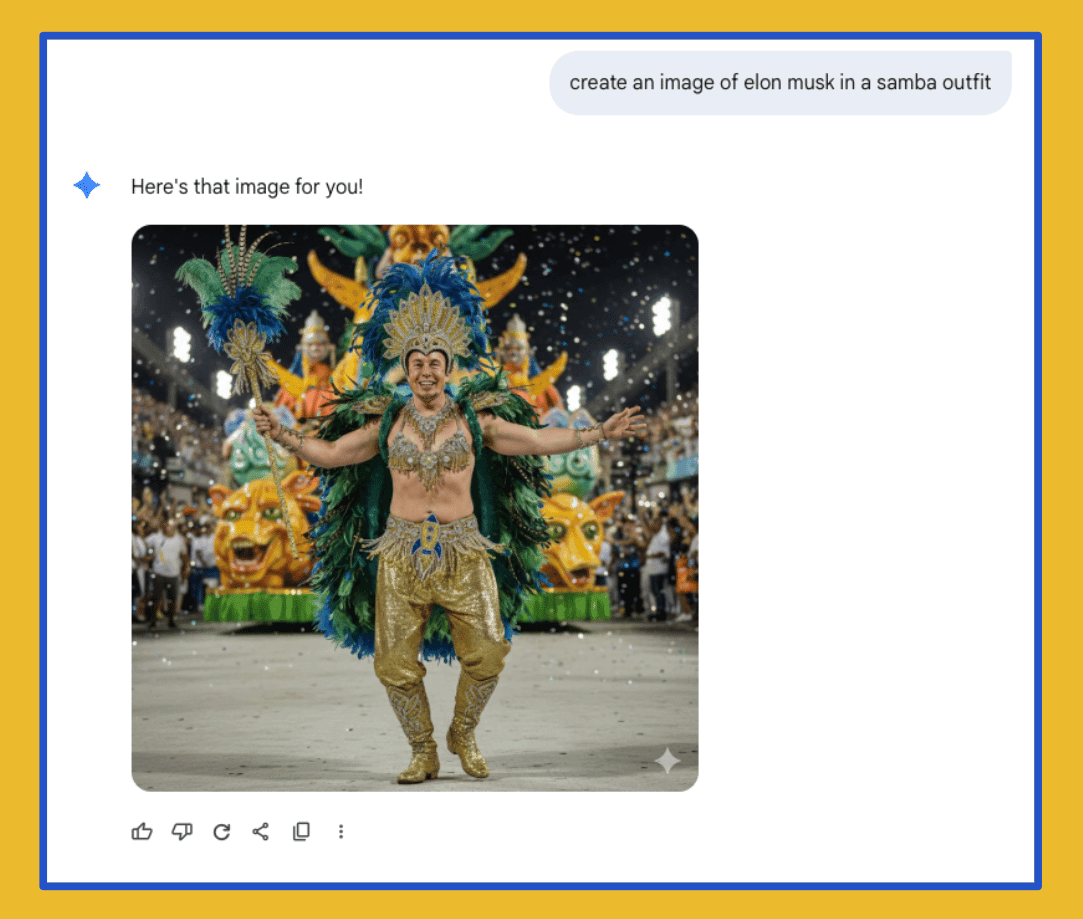Click the "Here's that image for you!" text
The width and height of the screenshot is (1083, 919).
(247, 187)
